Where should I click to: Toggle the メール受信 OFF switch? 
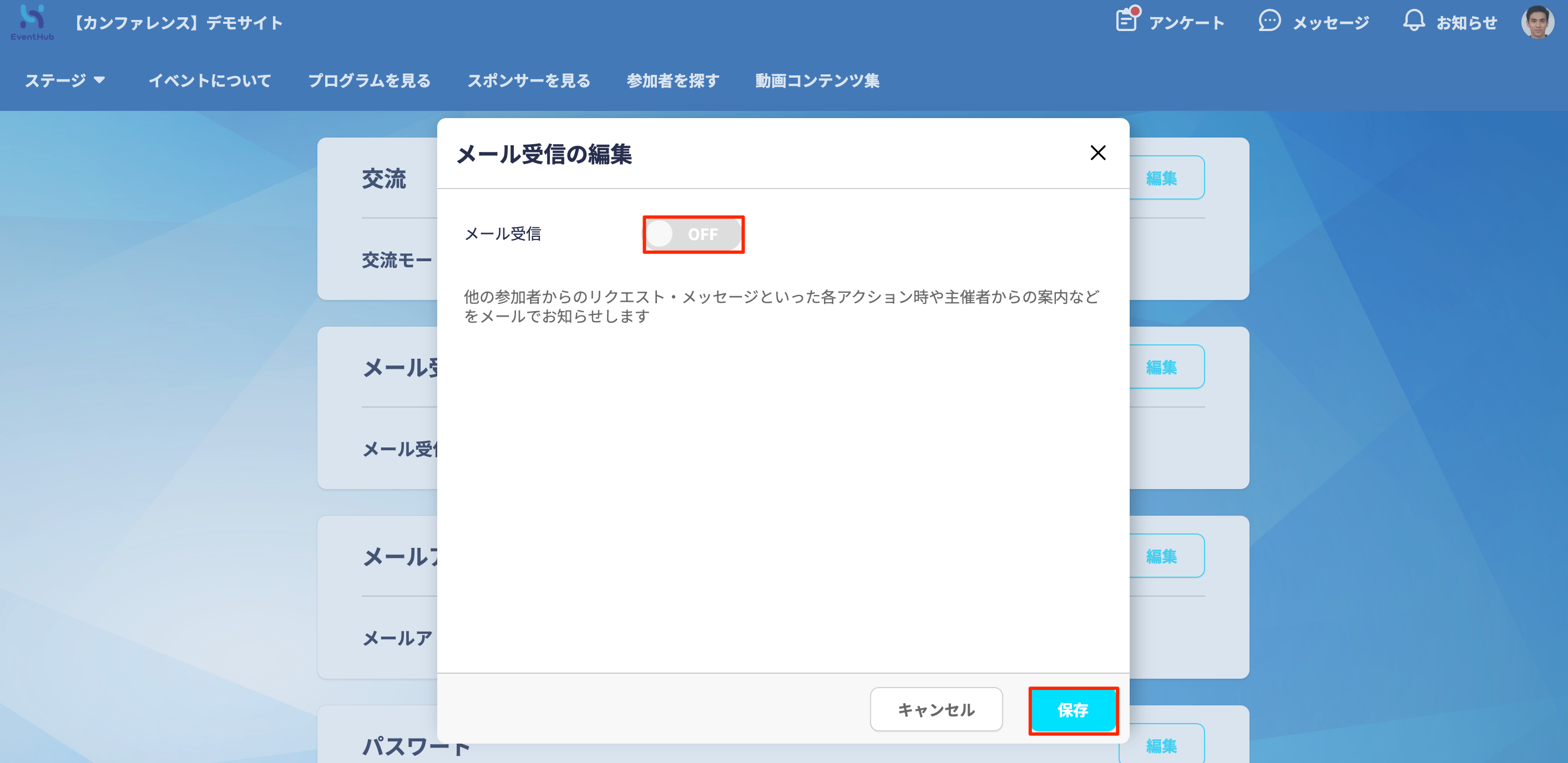694,234
